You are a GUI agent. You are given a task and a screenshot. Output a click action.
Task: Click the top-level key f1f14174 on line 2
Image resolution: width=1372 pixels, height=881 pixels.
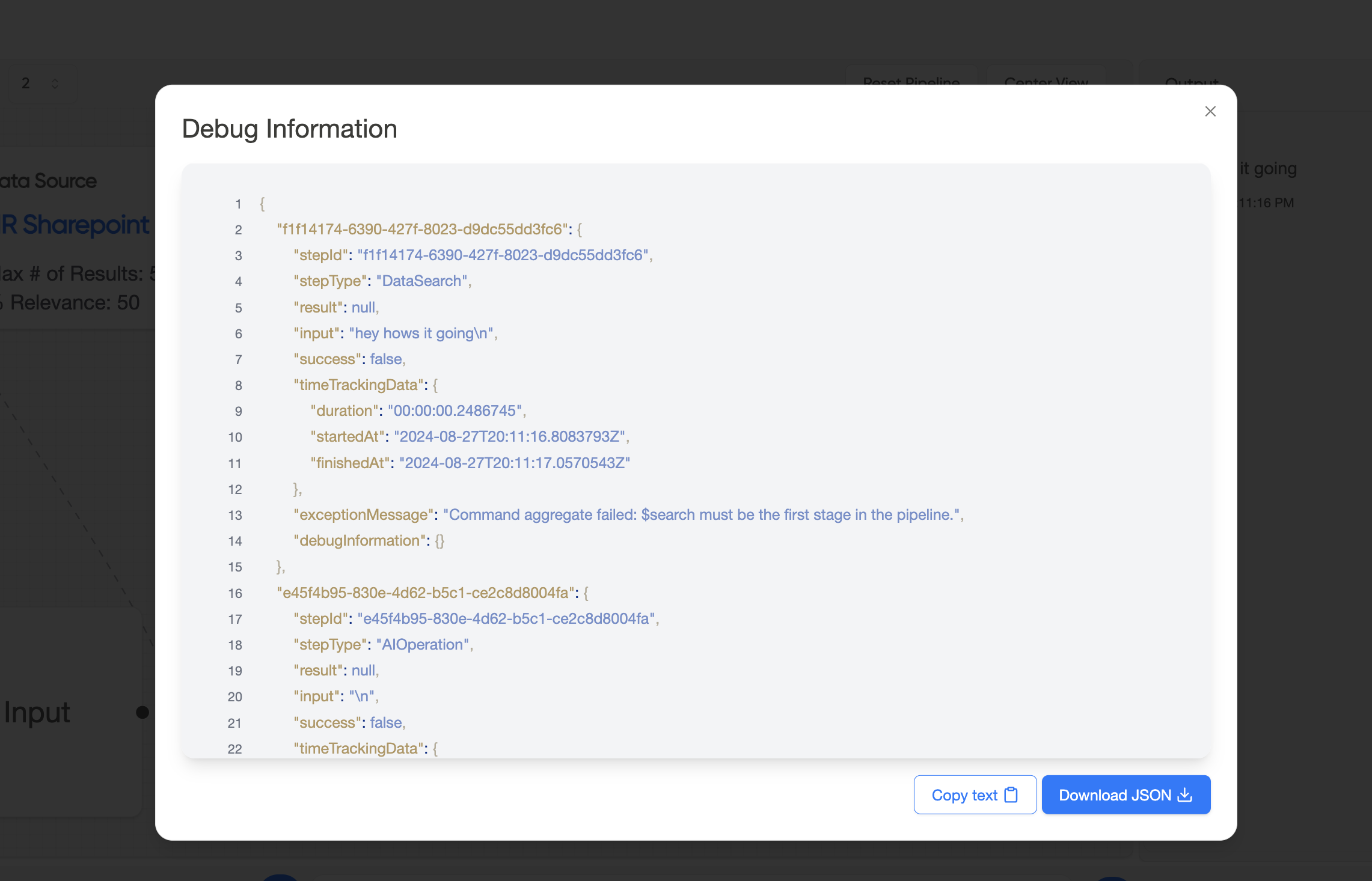(x=422, y=230)
